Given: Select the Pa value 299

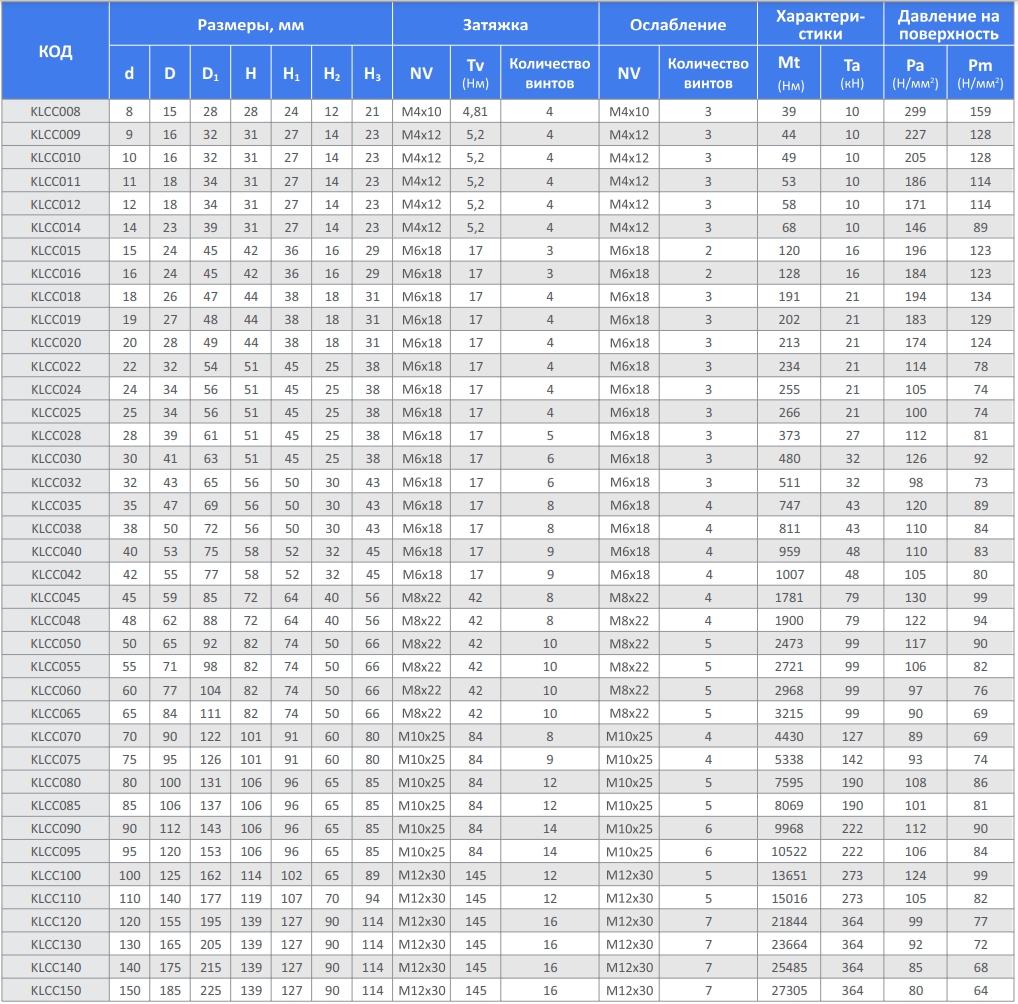Looking at the screenshot, I should (915, 111).
